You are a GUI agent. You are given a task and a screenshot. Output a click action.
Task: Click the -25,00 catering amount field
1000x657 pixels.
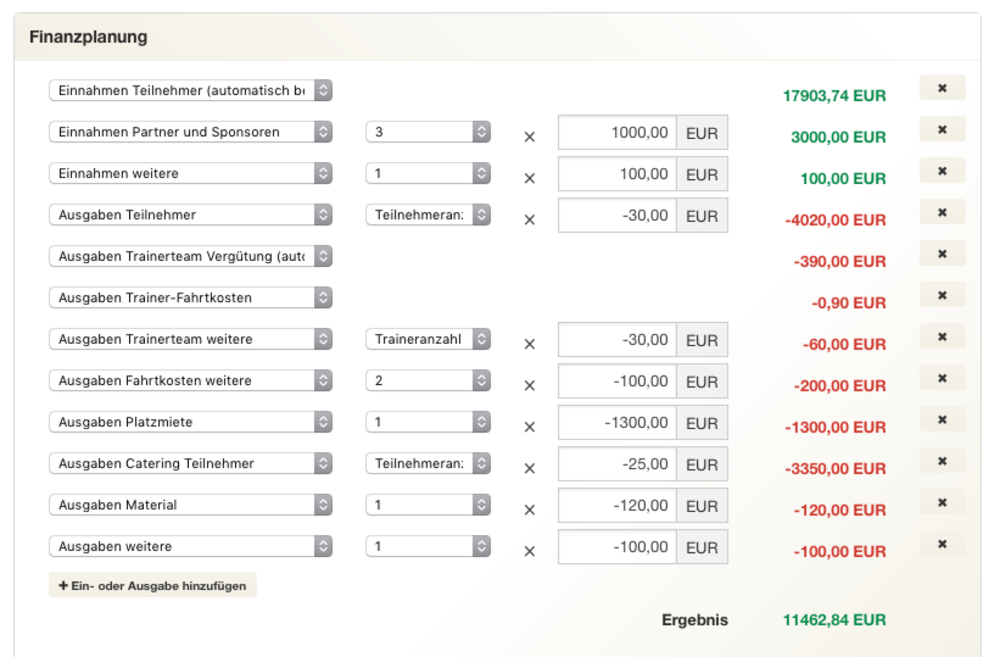[x=617, y=464]
